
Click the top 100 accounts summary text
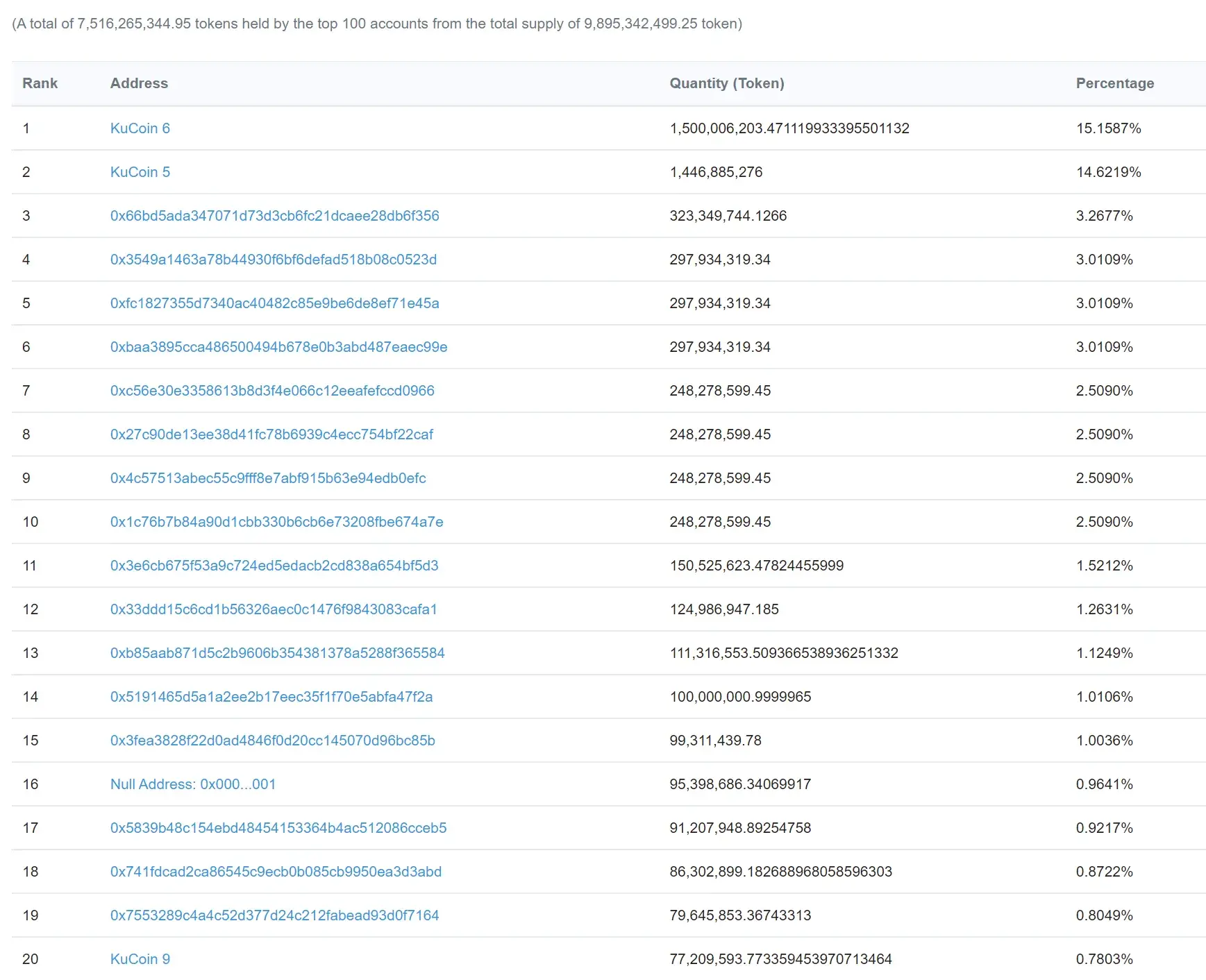[377, 24]
